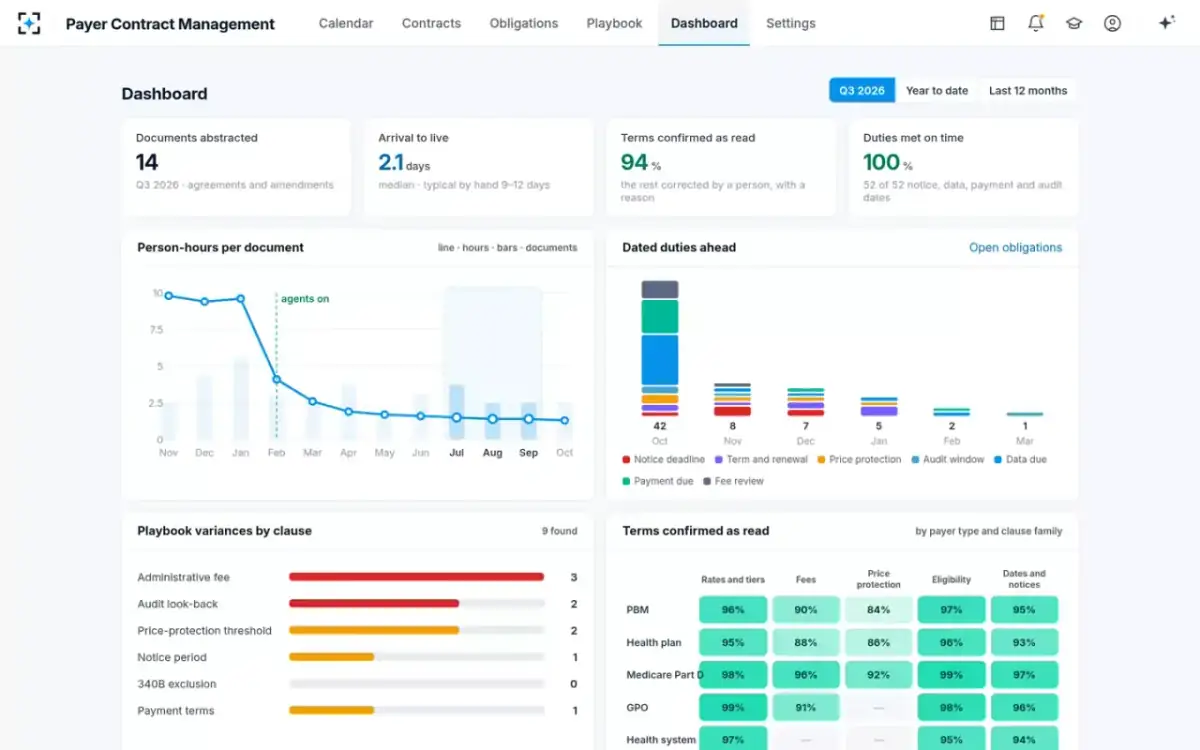Open the graduation cap learning icon
The image size is (1200, 750).
tap(1074, 23)
